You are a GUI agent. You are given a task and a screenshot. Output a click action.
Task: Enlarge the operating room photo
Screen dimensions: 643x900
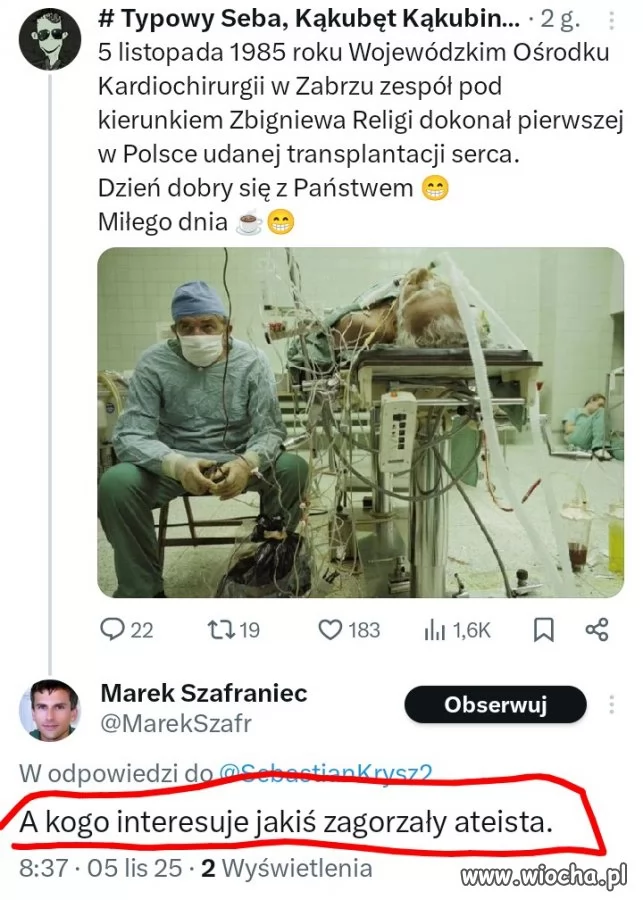pyautogui.click(x=360, y=422)
